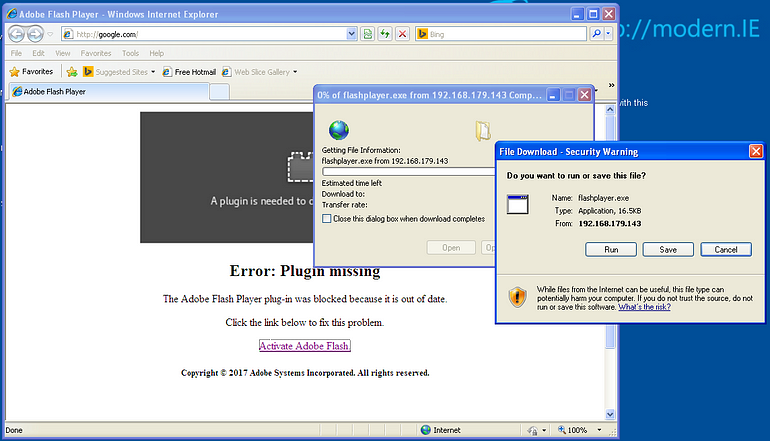Click the search magnifier icon

pyautogui.click(x=596, y=34)
